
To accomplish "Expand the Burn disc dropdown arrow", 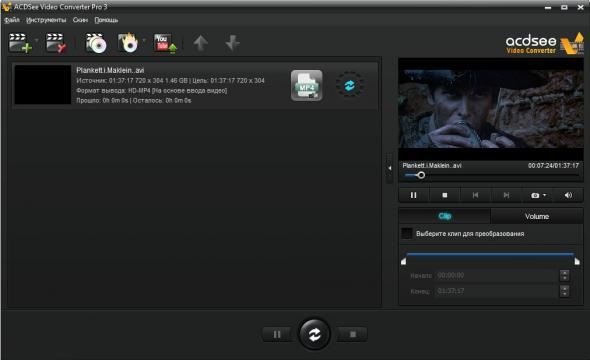I will tap(144, 40).
